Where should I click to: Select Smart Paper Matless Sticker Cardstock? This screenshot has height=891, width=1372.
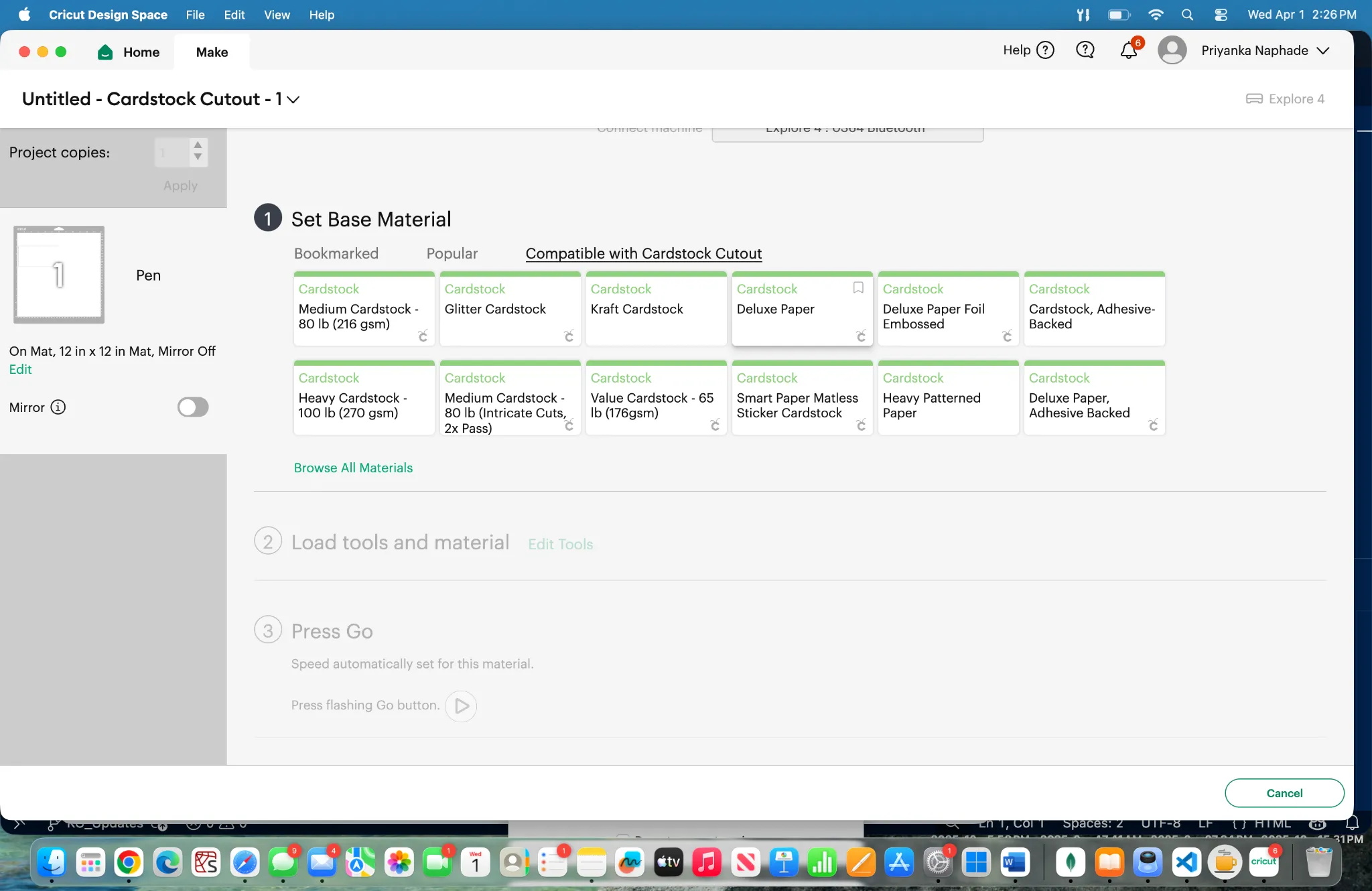(802, 398)
